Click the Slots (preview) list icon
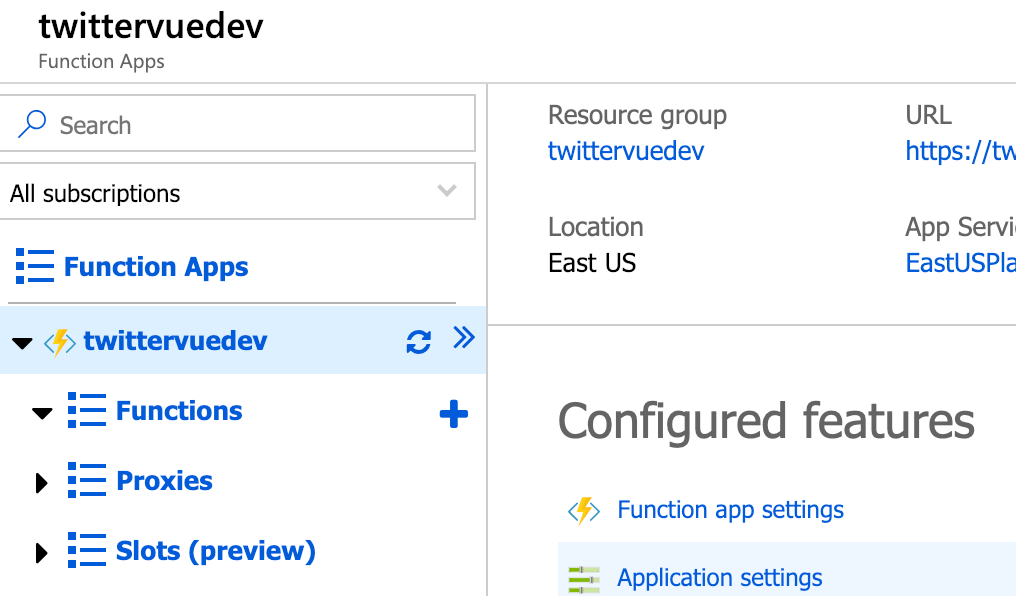This screenshot has width=1016, height=596. click(x=87, y=550)
